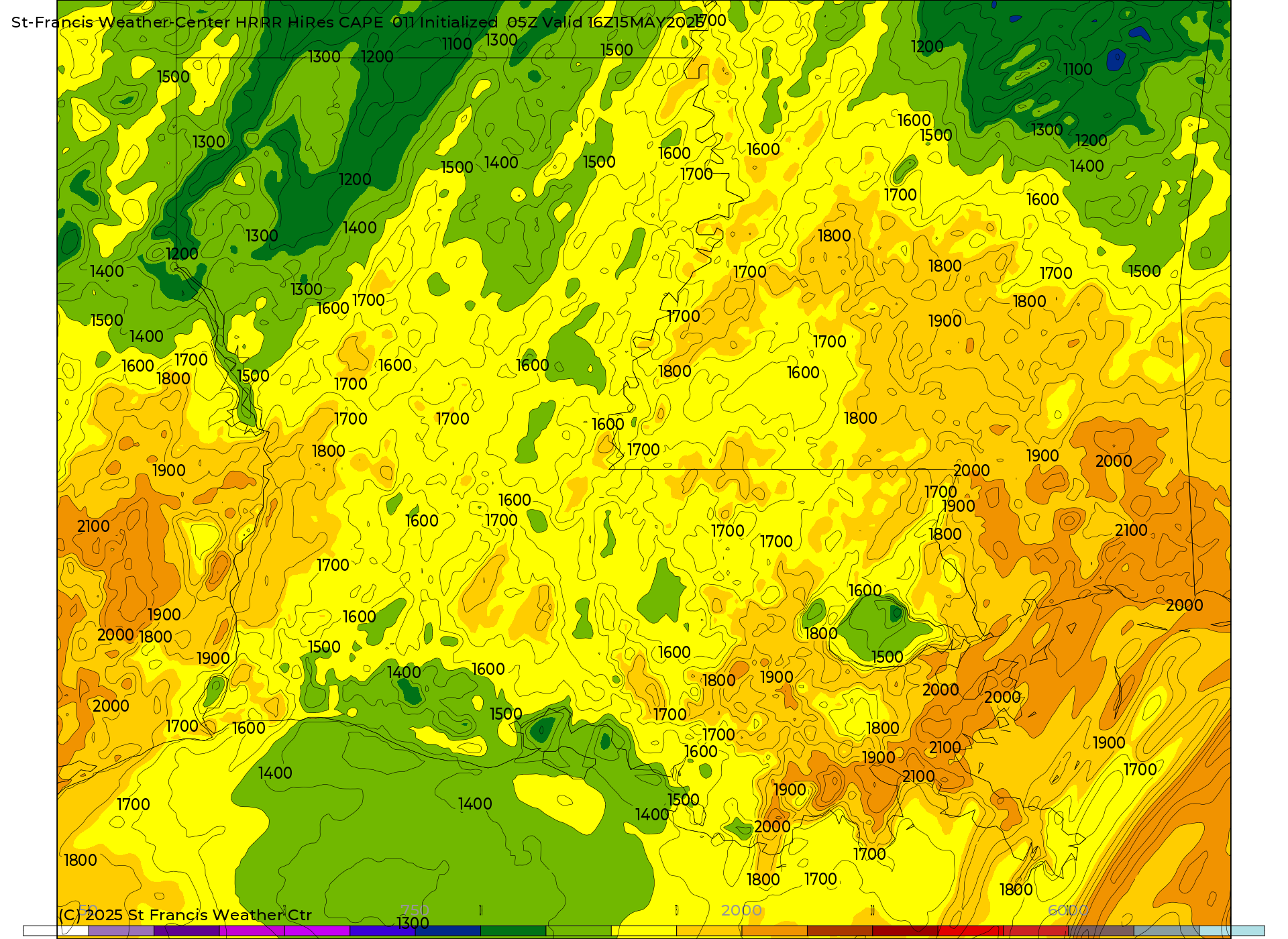The height and width of the screenshot is (939, 1288).
Task: Click the HRRR HiRes CAPE map title
Action: pos(358,22)
